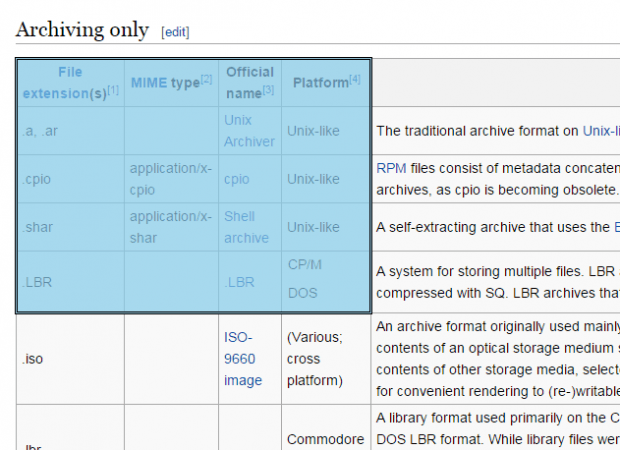Click the cpio link in Official name column
This screenshot has width=620, height=450.
click(x=237, y=179)
